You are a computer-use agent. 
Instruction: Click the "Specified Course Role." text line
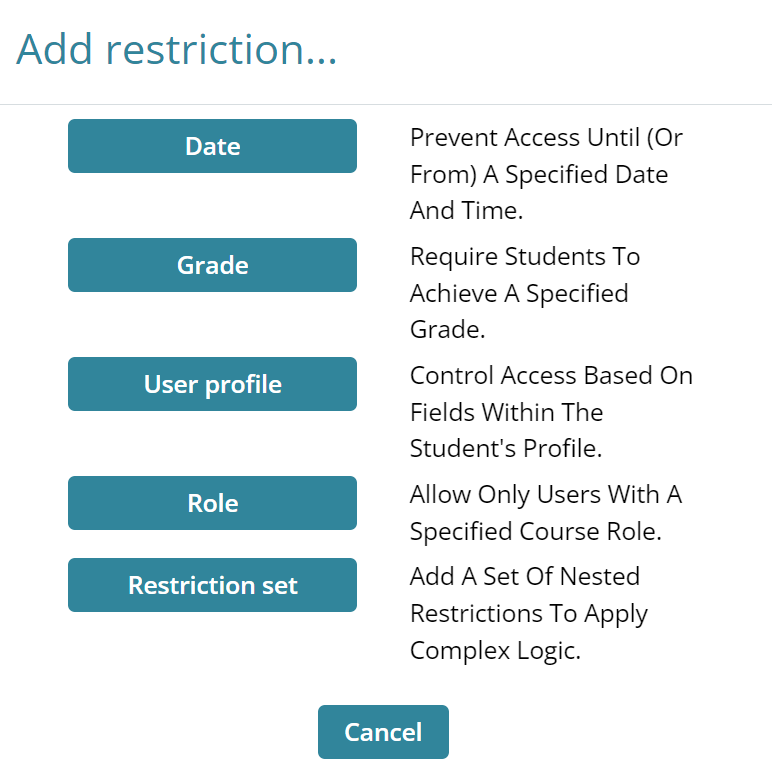pos(536,531)
